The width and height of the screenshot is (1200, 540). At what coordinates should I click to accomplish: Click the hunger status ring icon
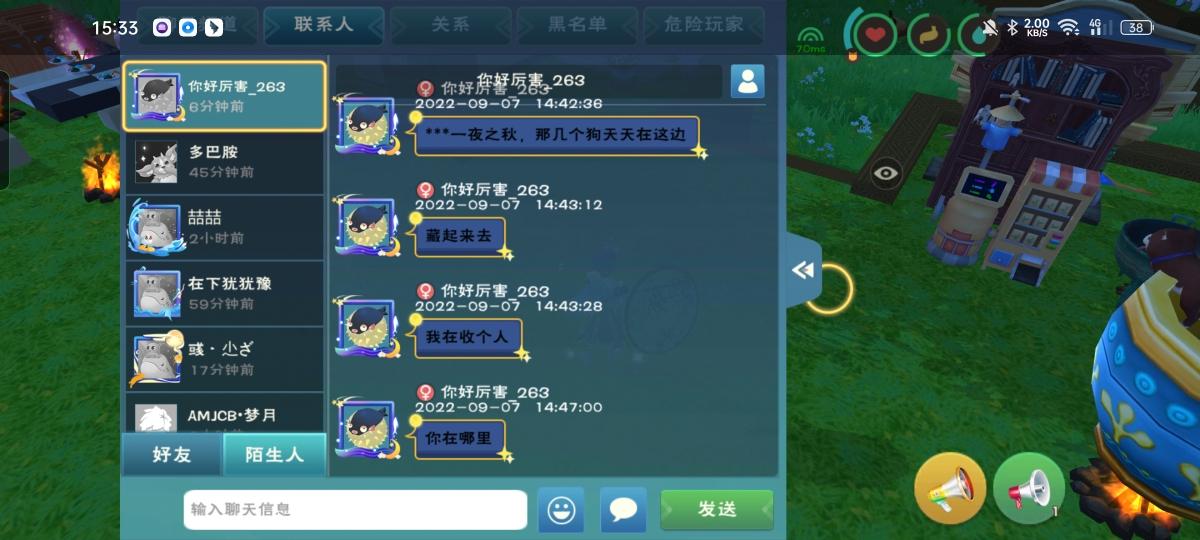(929, 35)
